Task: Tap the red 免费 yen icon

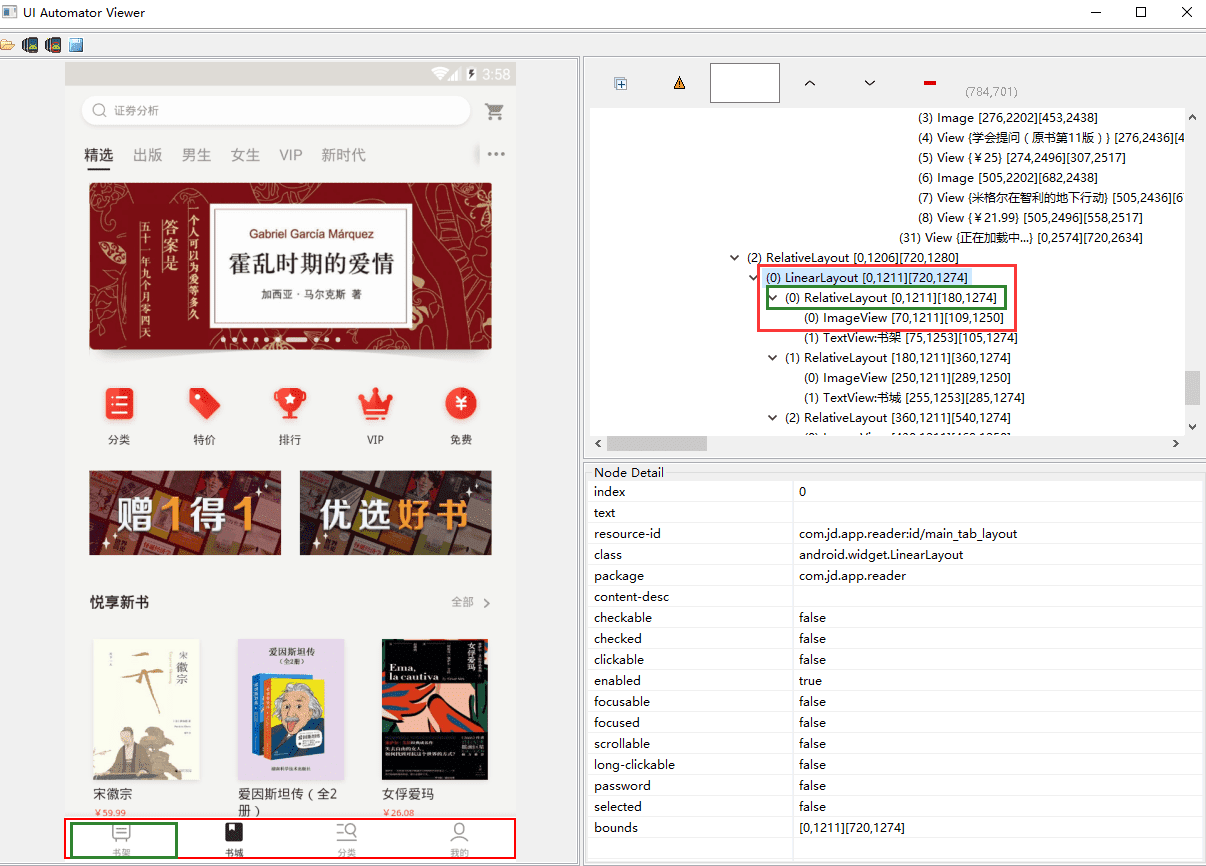Action: coord(461,404)
